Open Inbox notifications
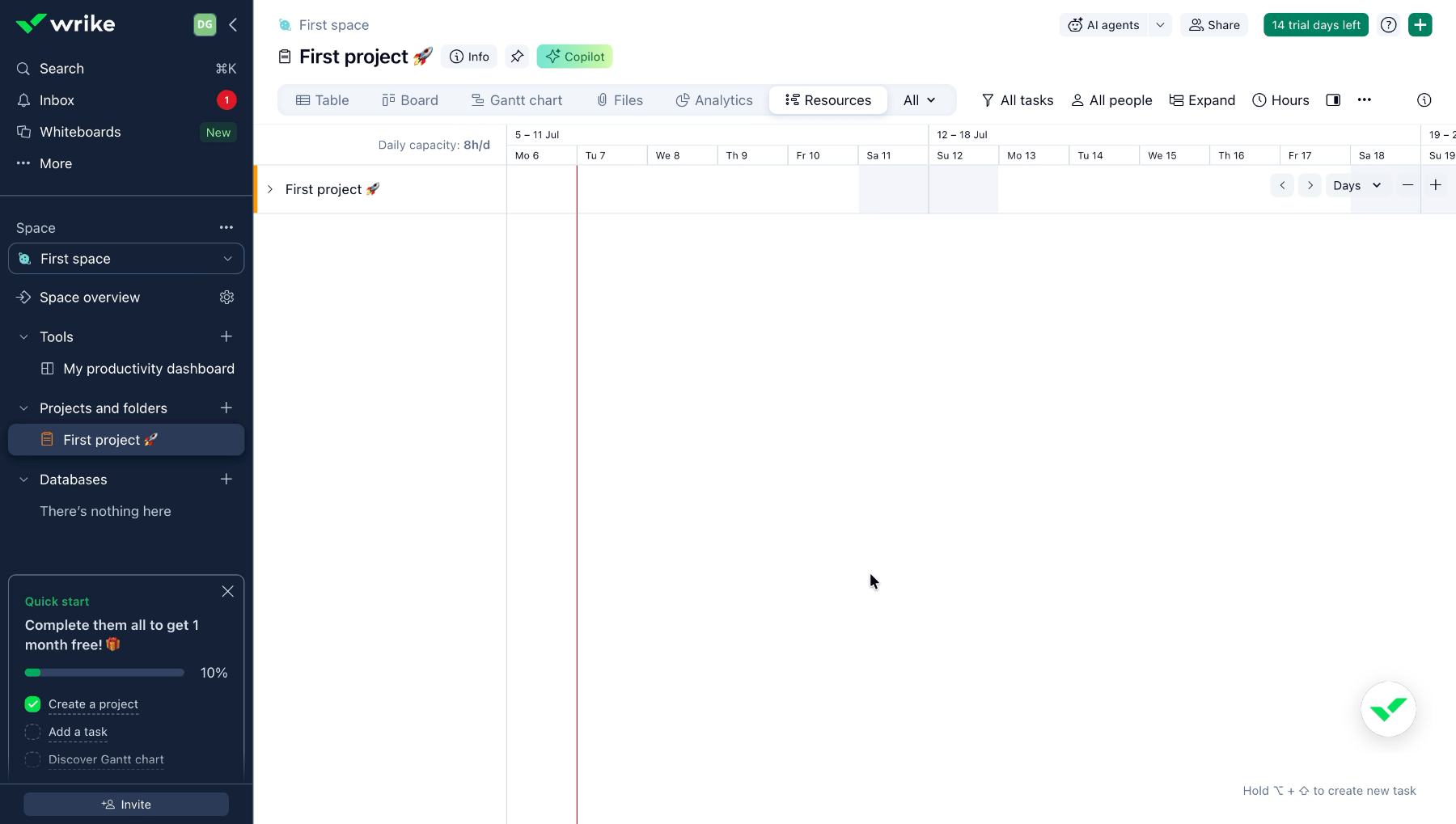Screen dimensions: 1456x824 [126, 100]
